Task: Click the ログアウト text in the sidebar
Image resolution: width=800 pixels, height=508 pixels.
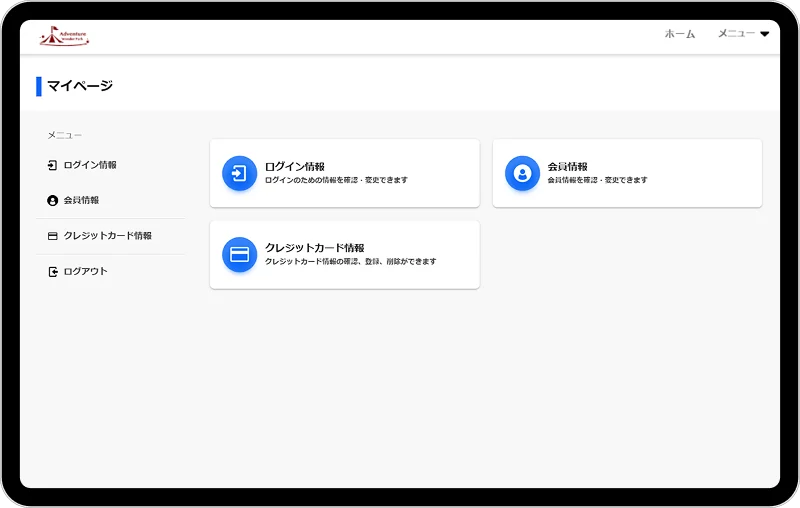Action: click(x=85, y=272)
